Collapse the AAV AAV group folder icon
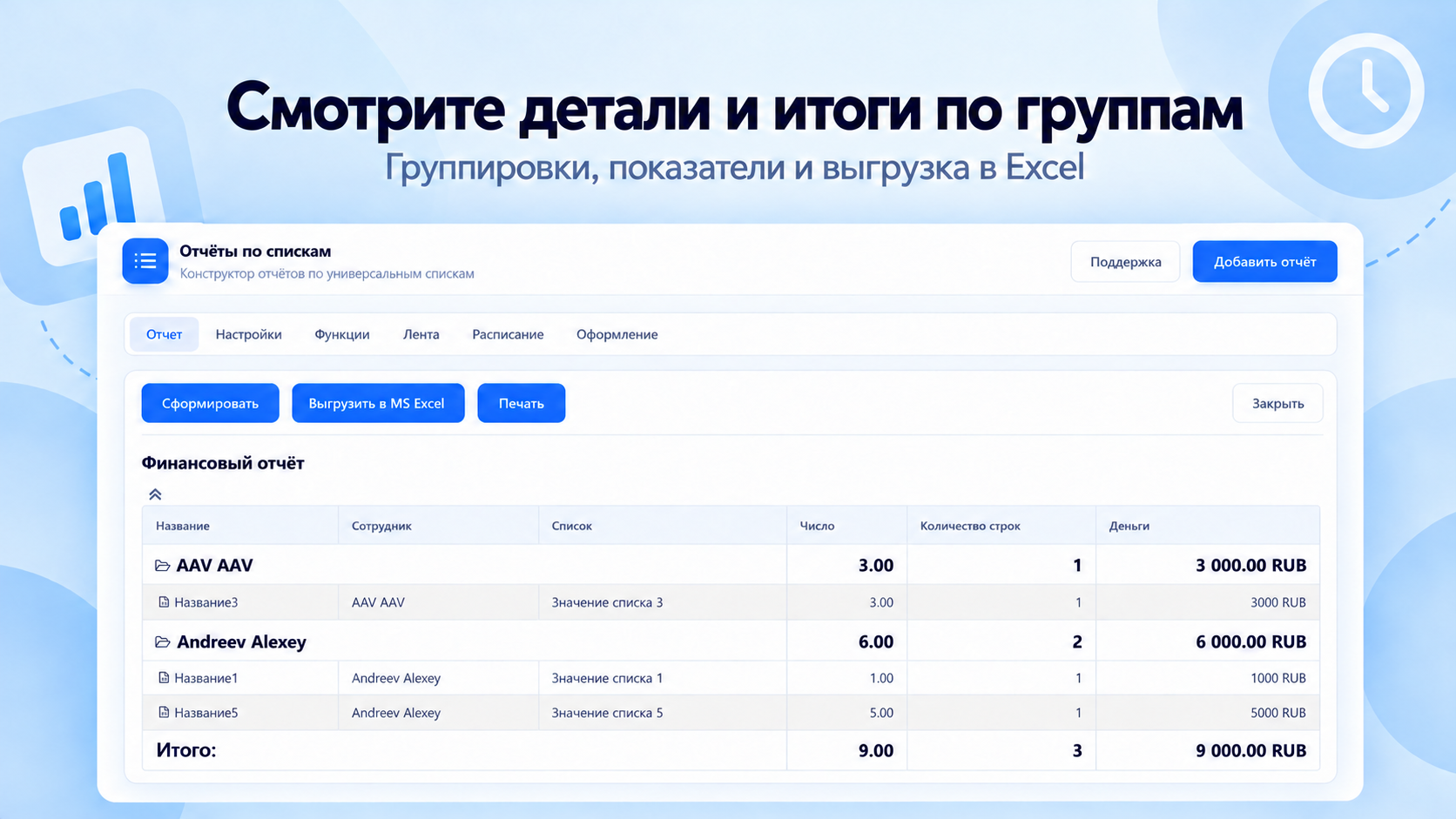Image resolution: width=1456 pixels, height=819 pixels. (162, 566)
